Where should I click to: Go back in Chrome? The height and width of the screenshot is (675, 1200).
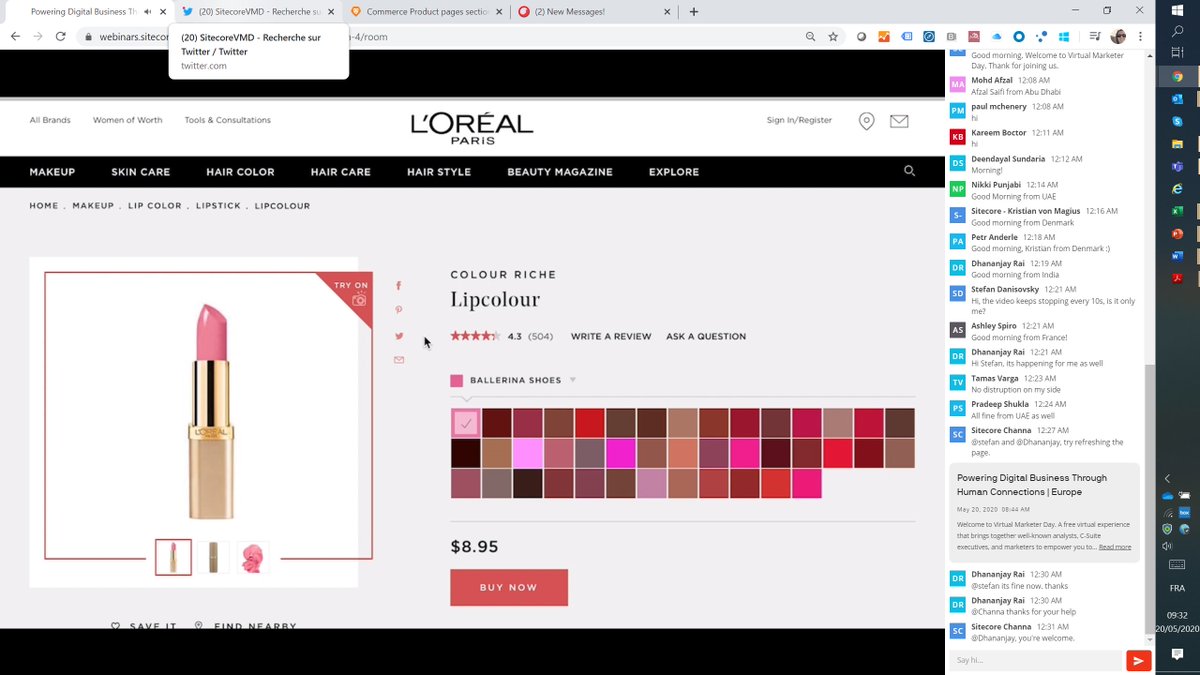coord(15,36)
